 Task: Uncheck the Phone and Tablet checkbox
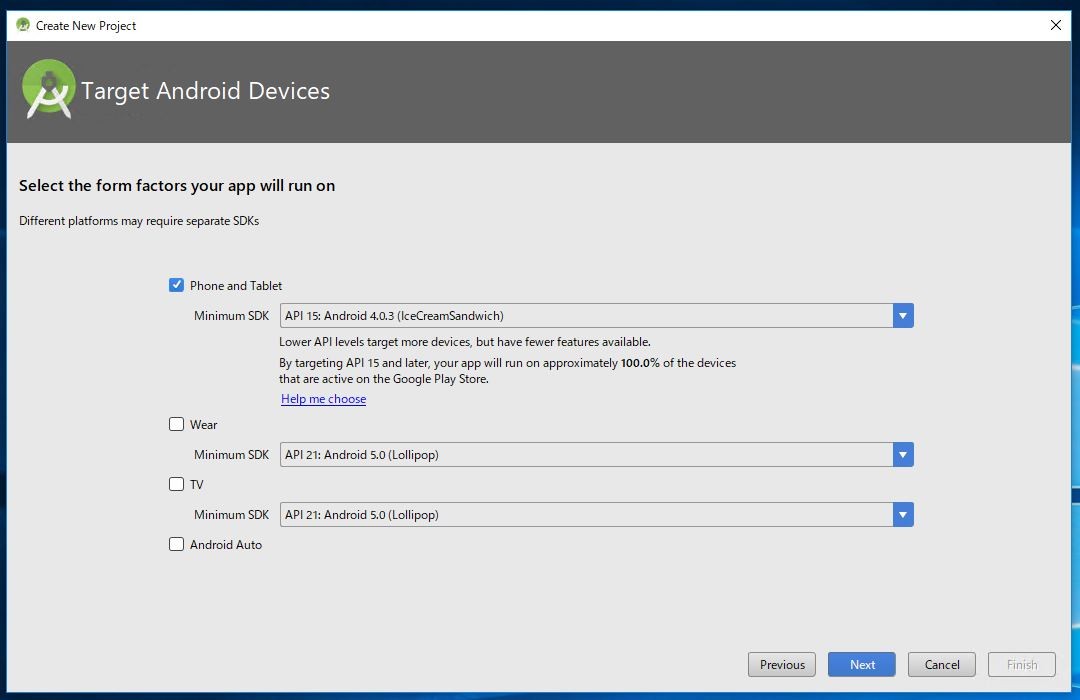click(x=177, y=285)
